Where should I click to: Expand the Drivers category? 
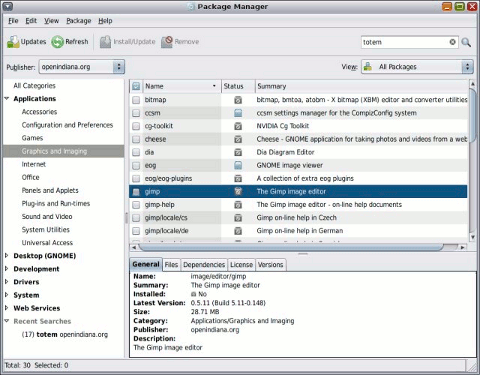7,282
